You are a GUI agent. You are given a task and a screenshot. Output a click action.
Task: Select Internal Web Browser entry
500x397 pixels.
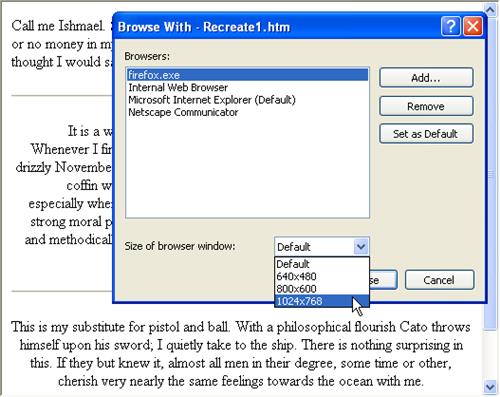coord(248,87)
